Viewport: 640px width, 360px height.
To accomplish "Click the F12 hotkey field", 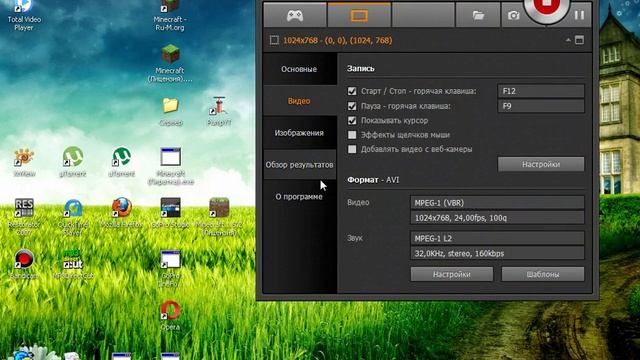I will [541, 91].
